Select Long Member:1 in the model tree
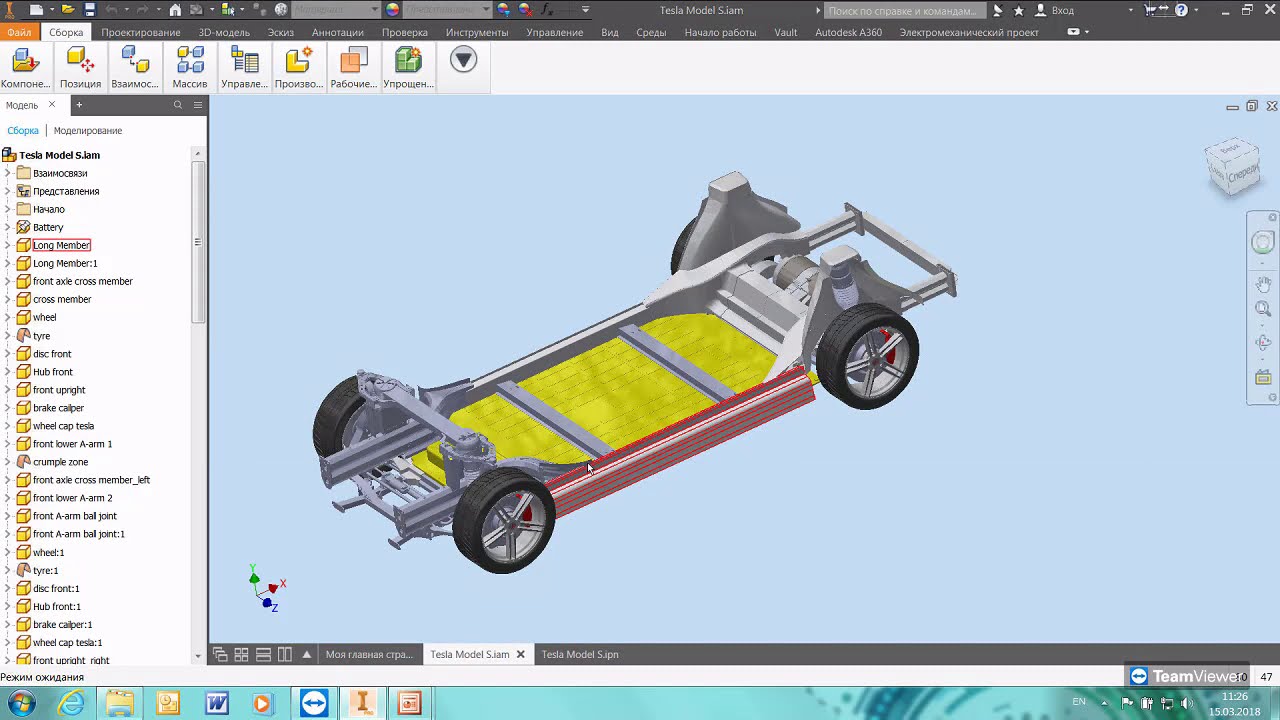1280x720 pixels. (x=65, y=263)
